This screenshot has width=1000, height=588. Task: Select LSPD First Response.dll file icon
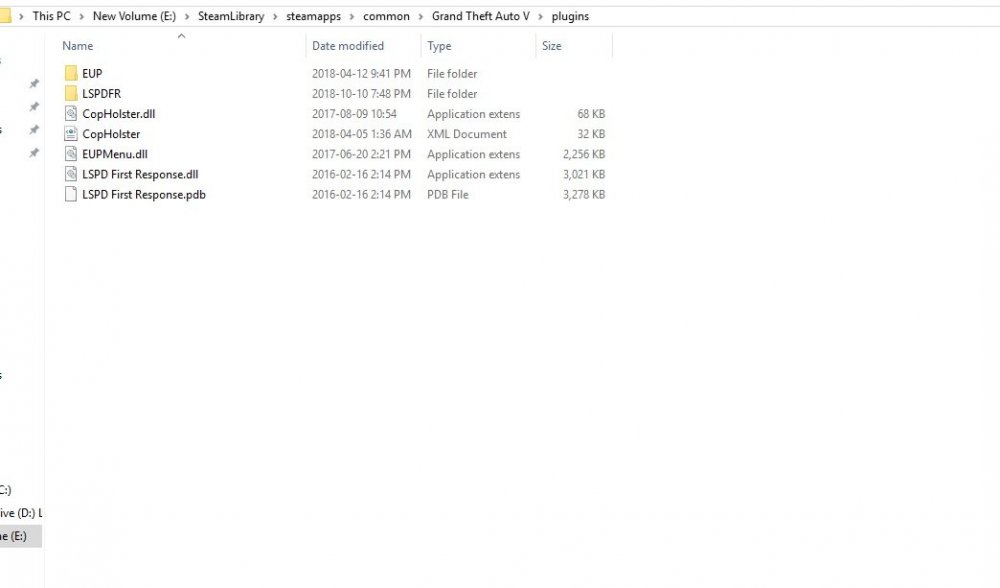[x=71, y=174]
